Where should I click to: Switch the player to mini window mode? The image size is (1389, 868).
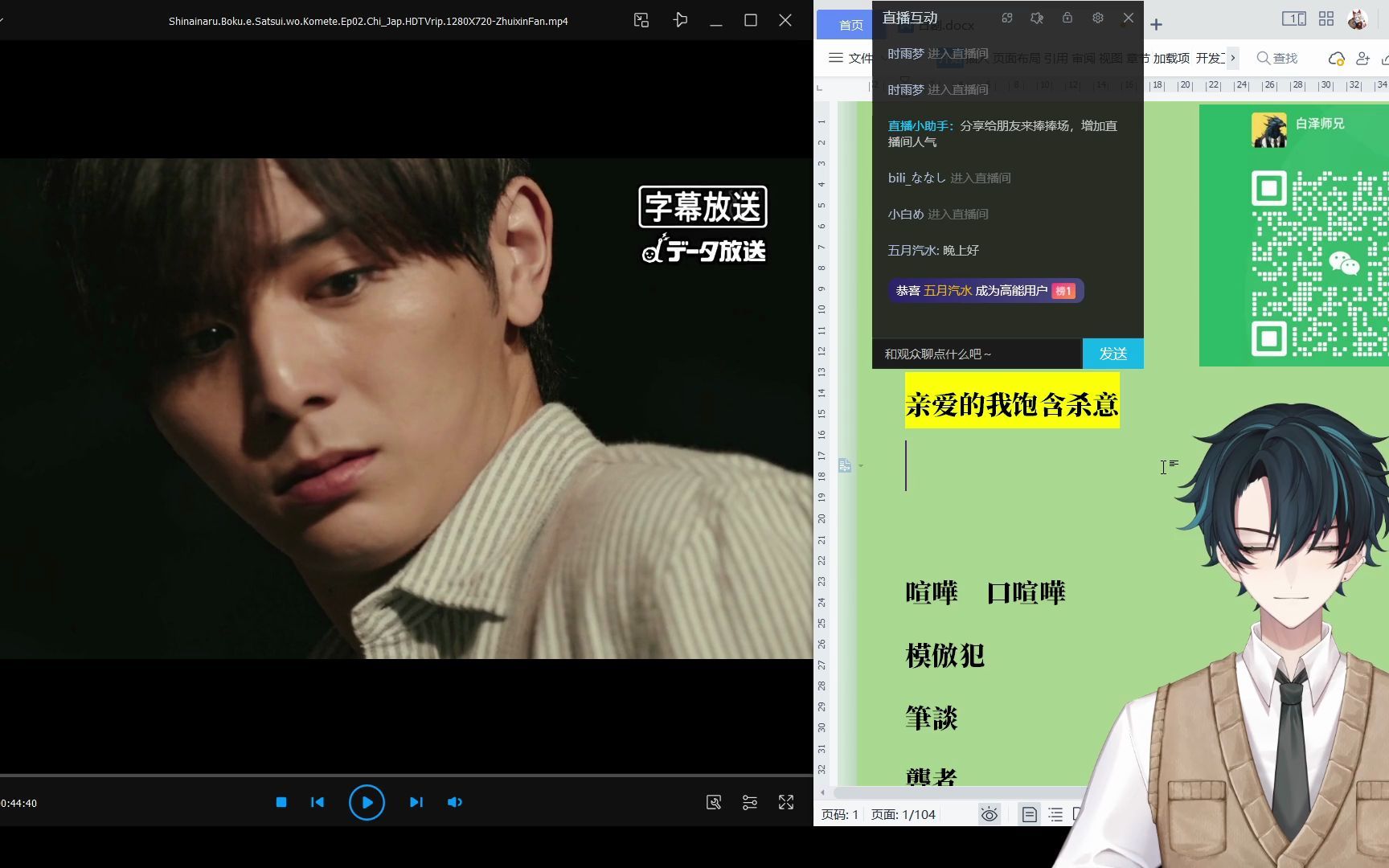click(x=641, y=21)
